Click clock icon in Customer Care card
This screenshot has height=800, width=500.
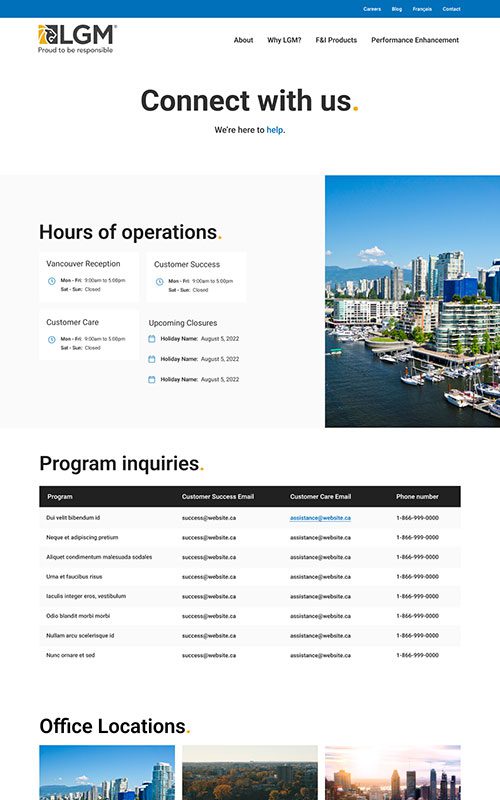click(52, 340)
